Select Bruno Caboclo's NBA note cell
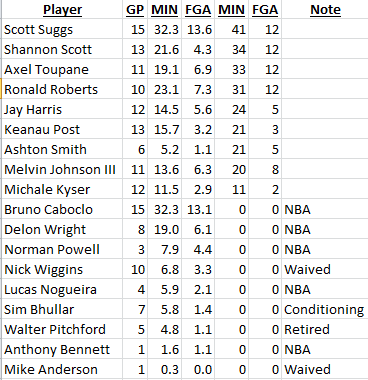The image size is (368, 380). coord(325,209)
